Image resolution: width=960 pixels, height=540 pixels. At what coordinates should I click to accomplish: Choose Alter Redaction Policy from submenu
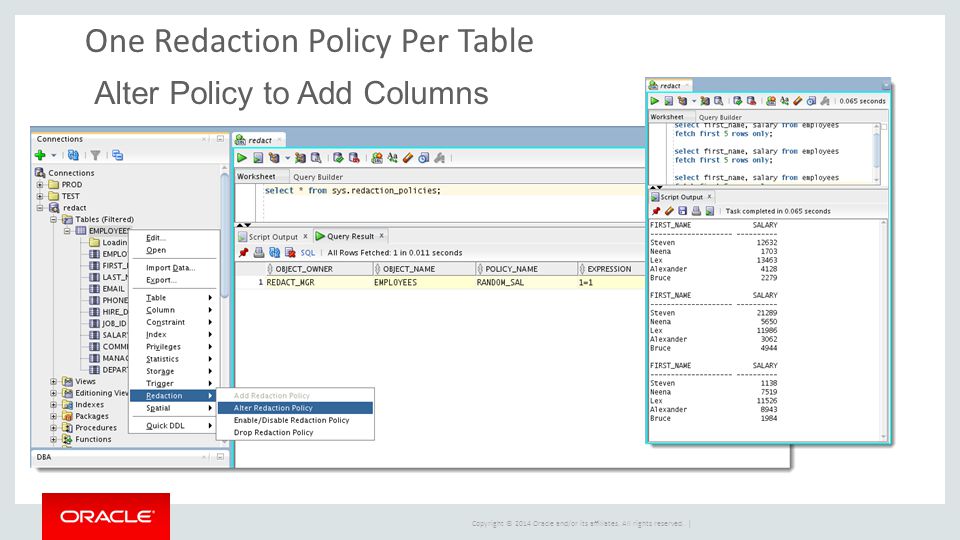295,408
